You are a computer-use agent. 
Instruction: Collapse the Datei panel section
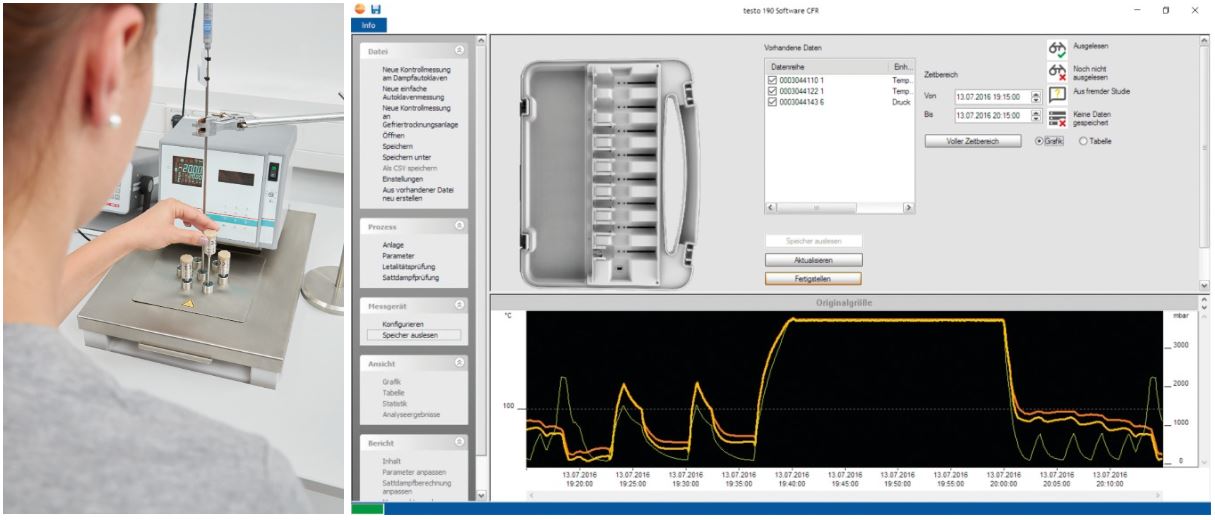click(x=459, y=49)
